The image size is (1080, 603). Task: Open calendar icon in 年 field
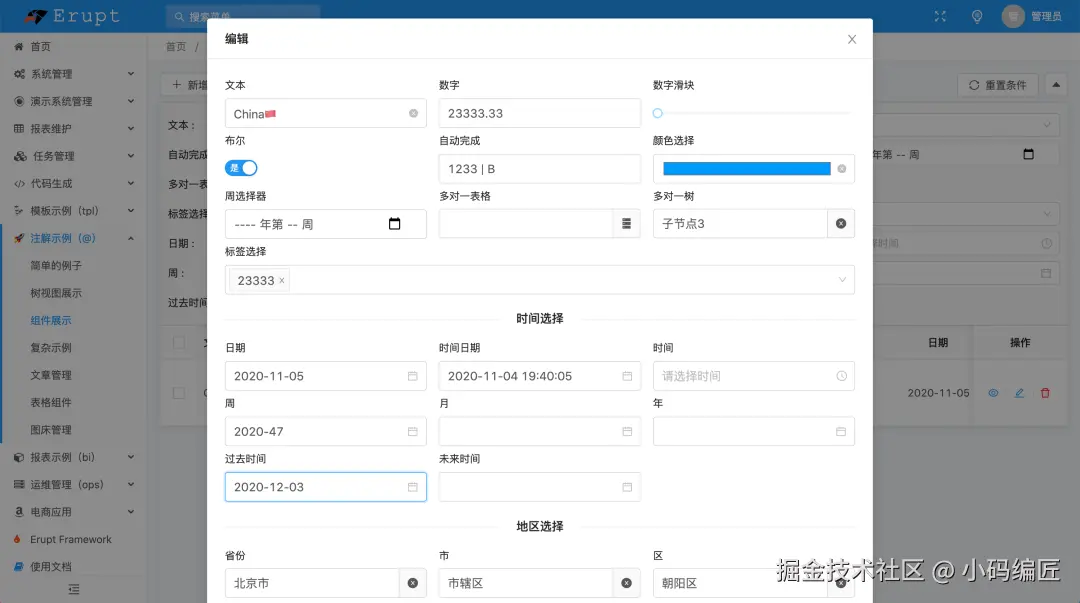[x=841, y=431]
